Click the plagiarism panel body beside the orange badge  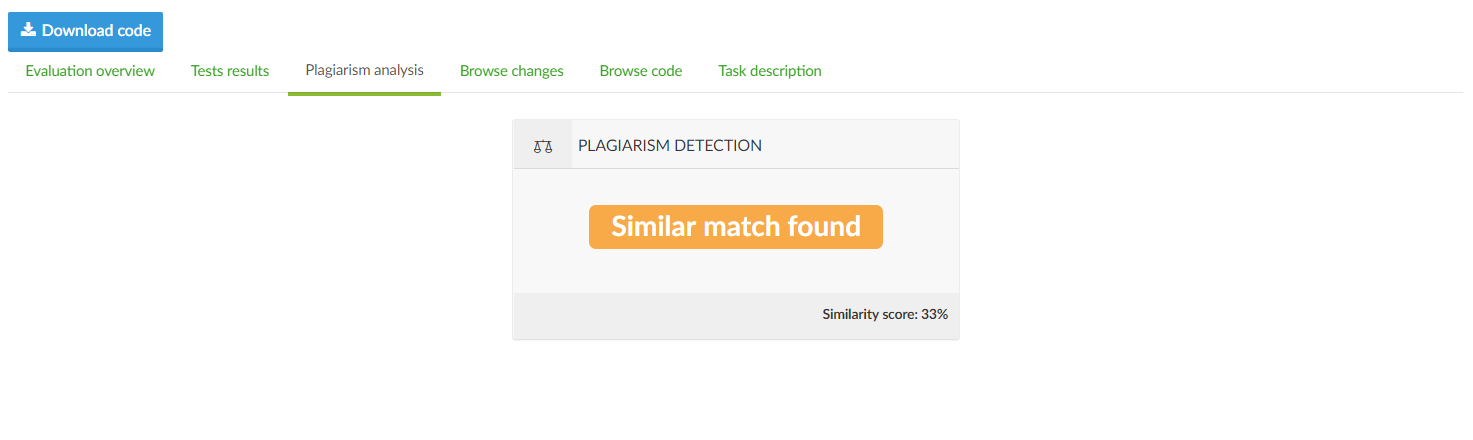click(x=920, y=230)
